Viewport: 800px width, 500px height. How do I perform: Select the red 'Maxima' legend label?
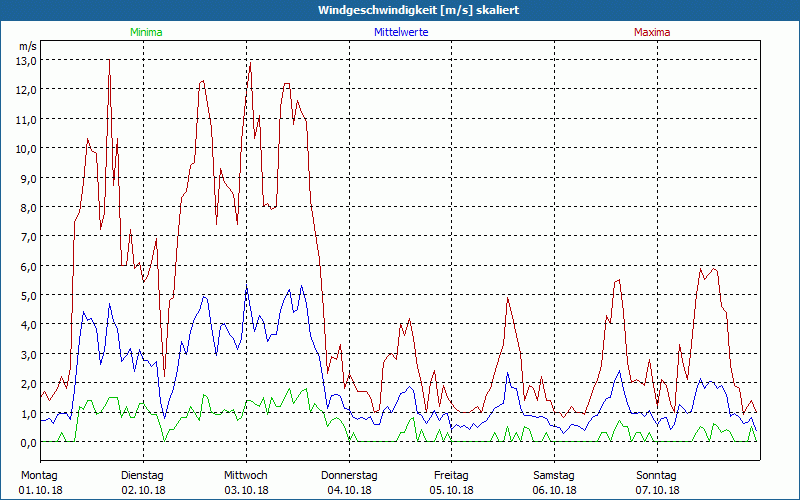pyautogui.click(x=652, y=32)
